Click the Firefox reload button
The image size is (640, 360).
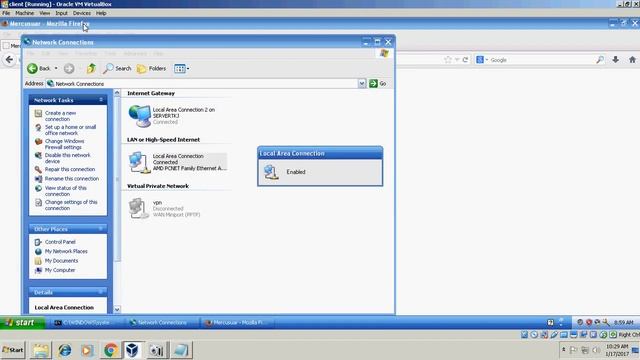[465, 60]
